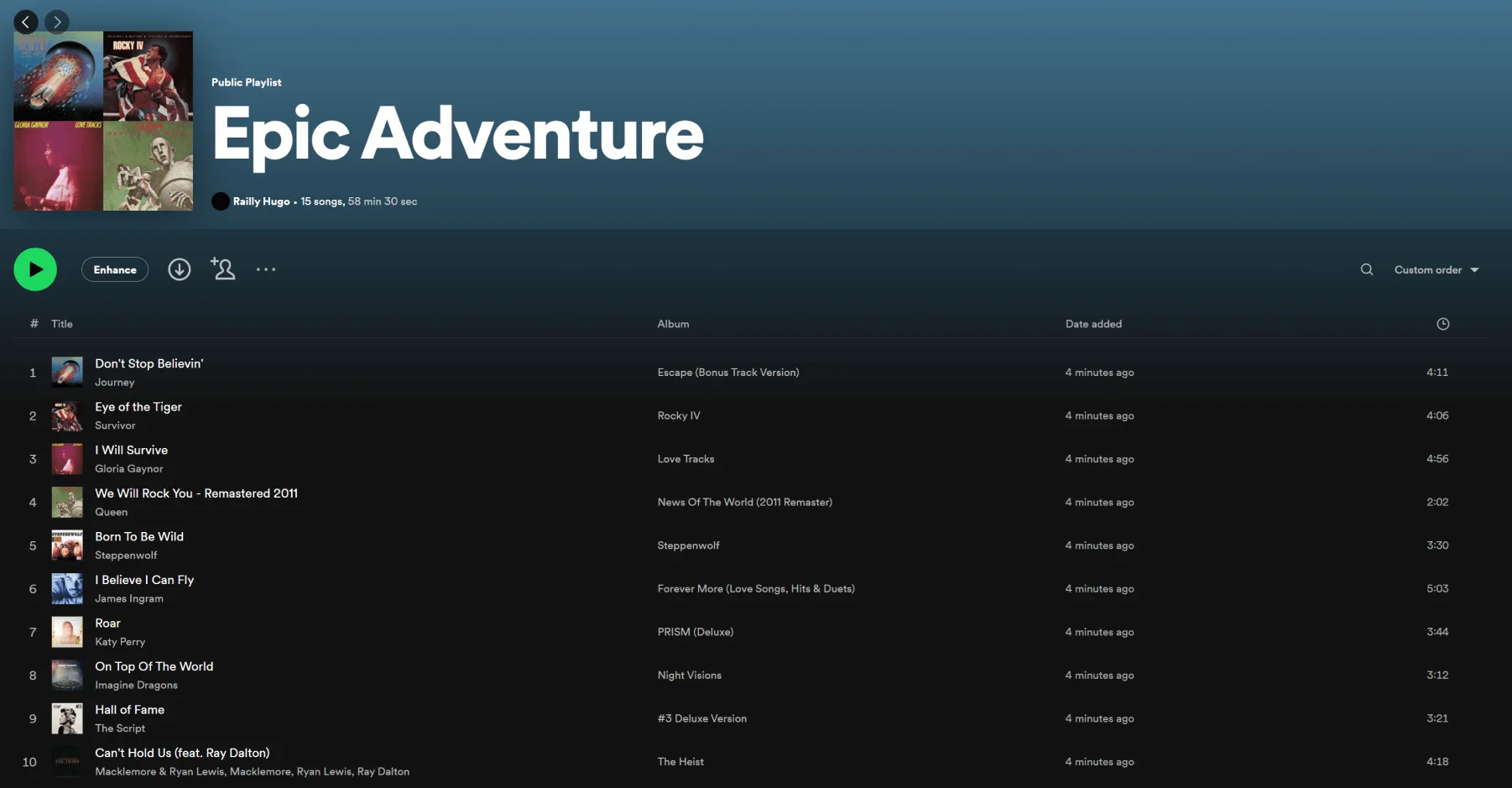
Task: Invite collaborators with the add-user icon
Action: (x=223, y=269)
